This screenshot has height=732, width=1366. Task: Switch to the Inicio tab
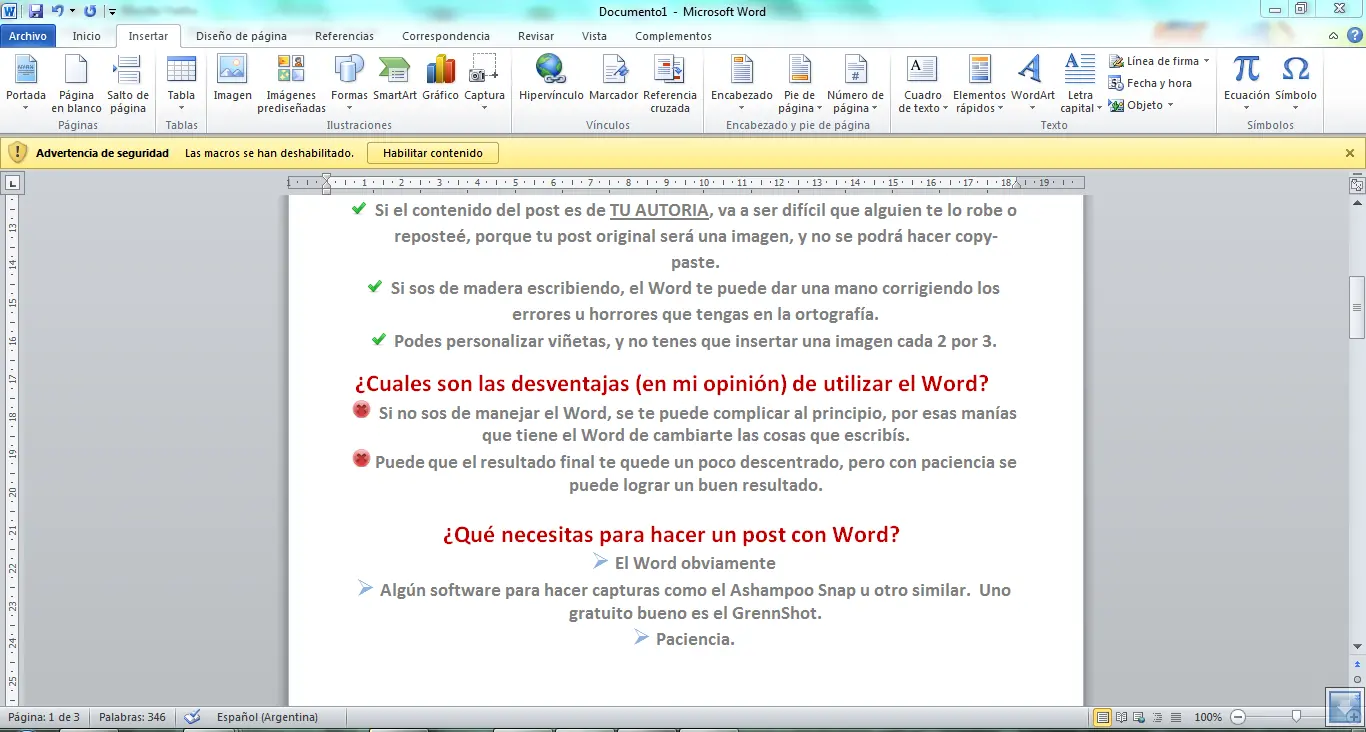coord(87,36)
